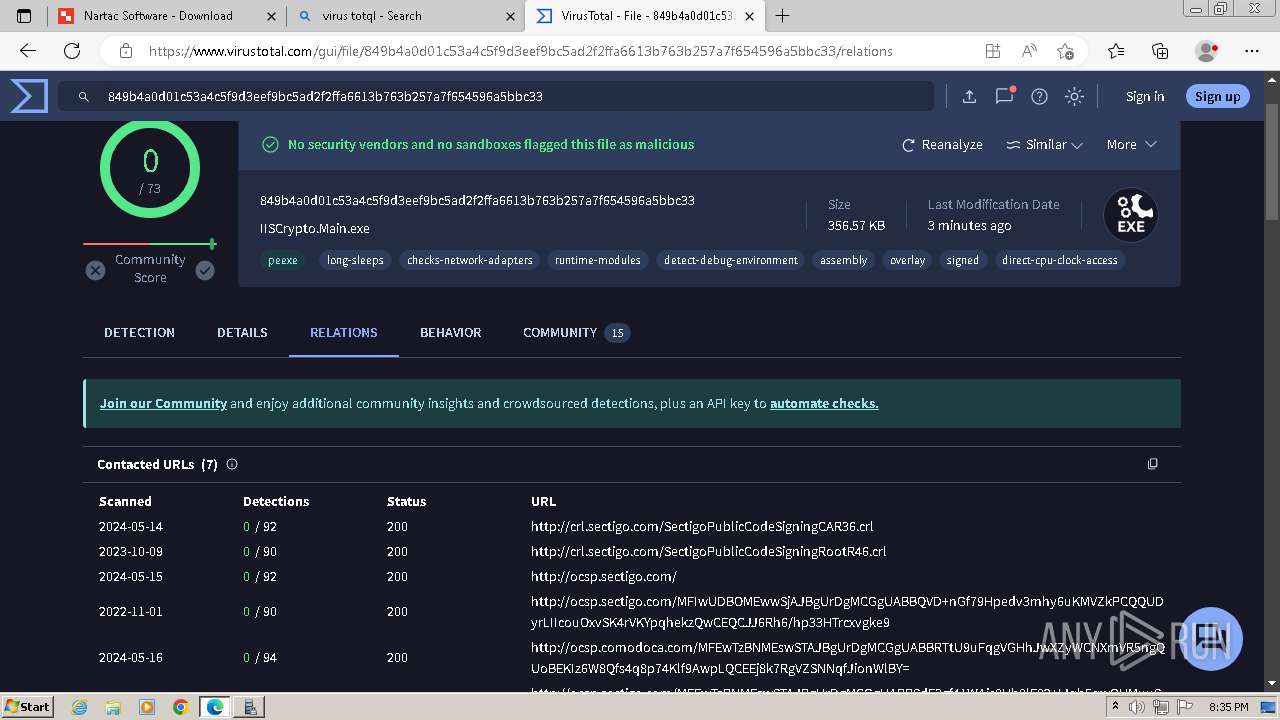
Task: Open the notifications chat icon
Action: coord(1004,96)
